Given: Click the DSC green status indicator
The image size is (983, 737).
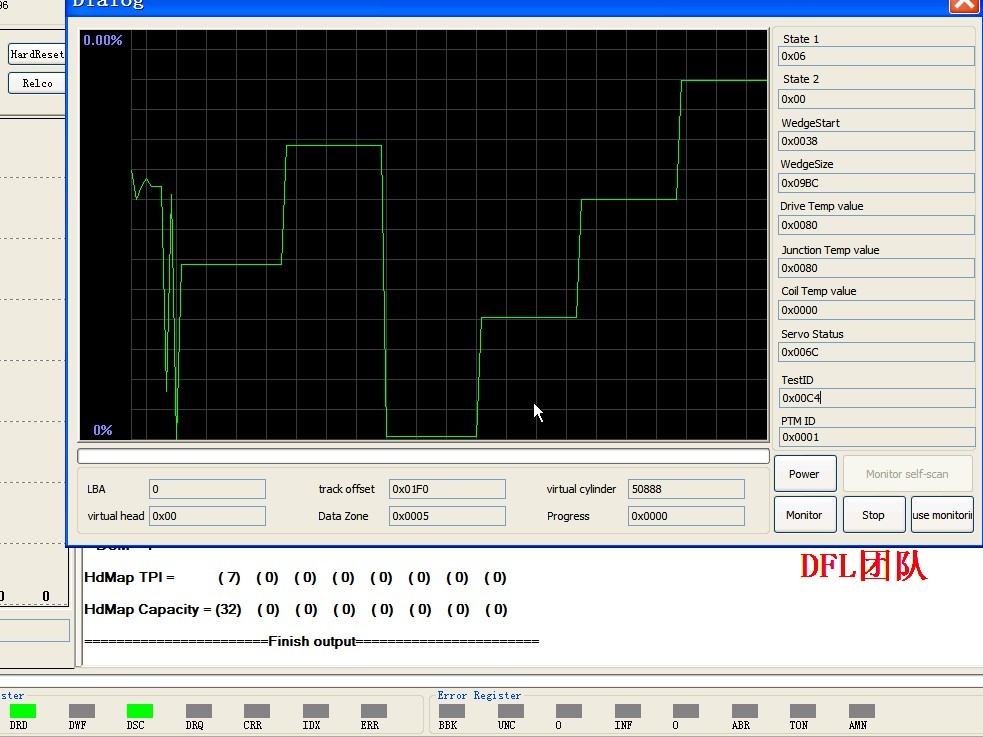Looking at the screenshot, I should (139, 711).
